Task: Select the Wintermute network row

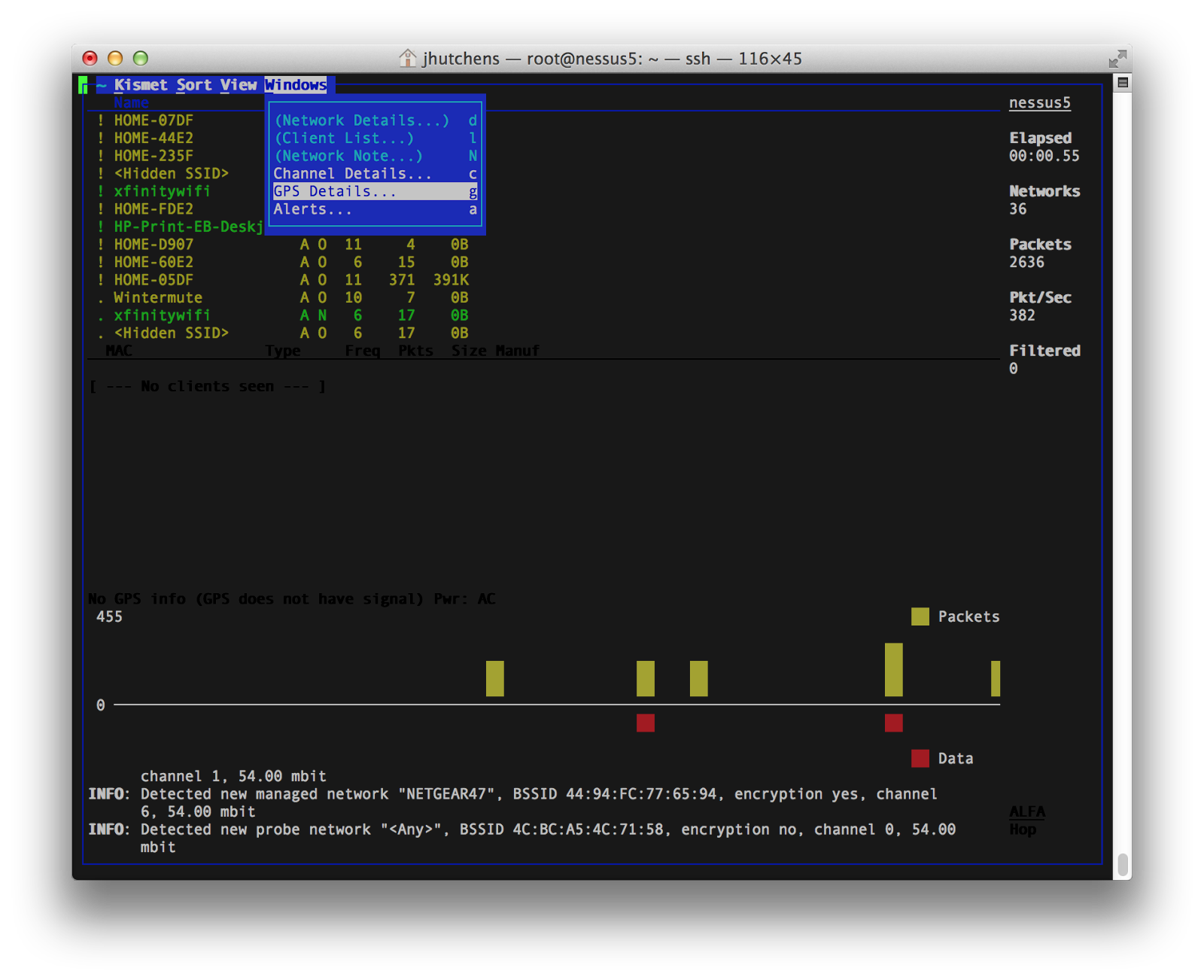Action: (x=282, y=297)
